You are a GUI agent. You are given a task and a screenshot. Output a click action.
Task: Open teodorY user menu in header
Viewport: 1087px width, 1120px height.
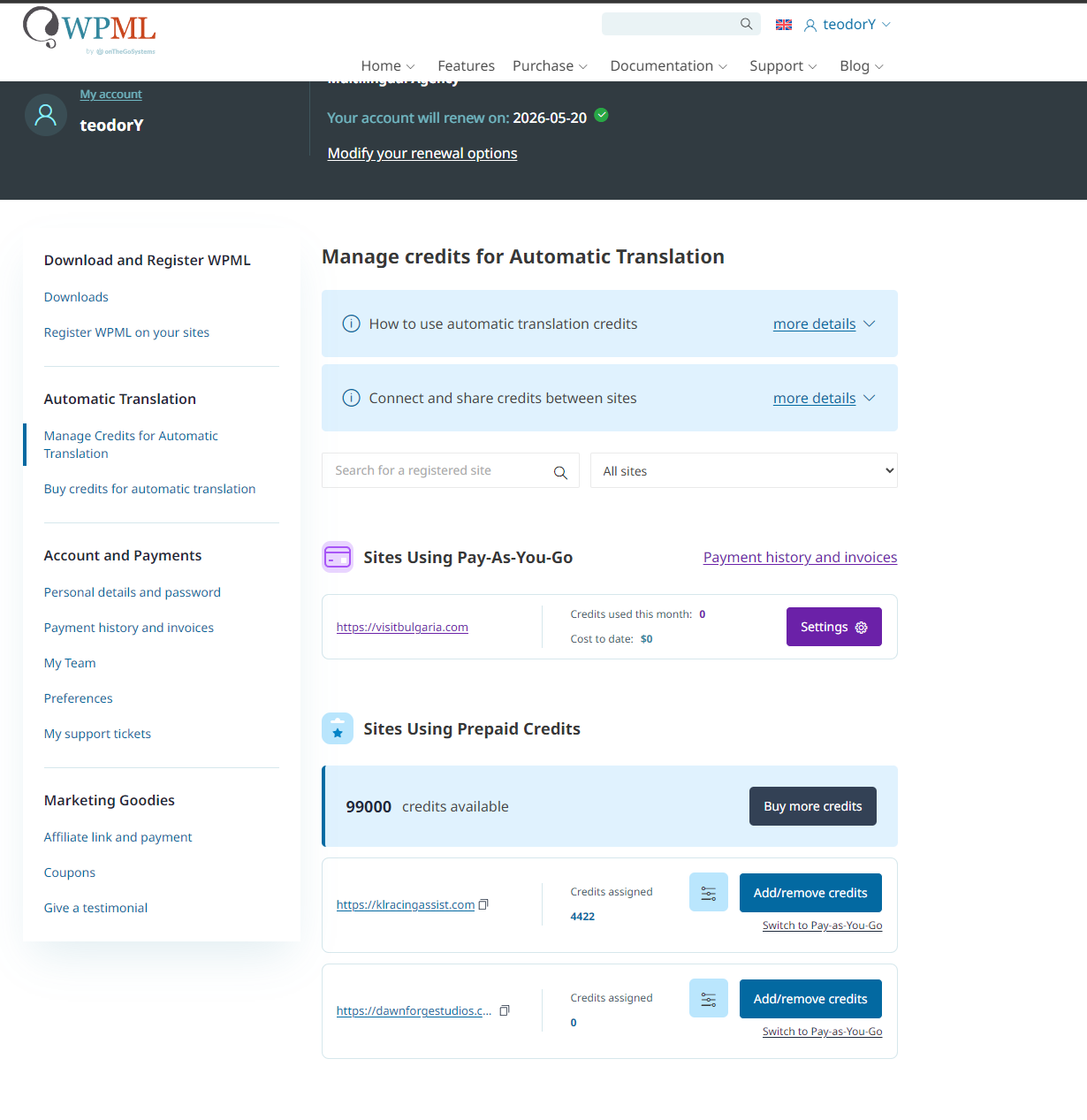(848, 25)
